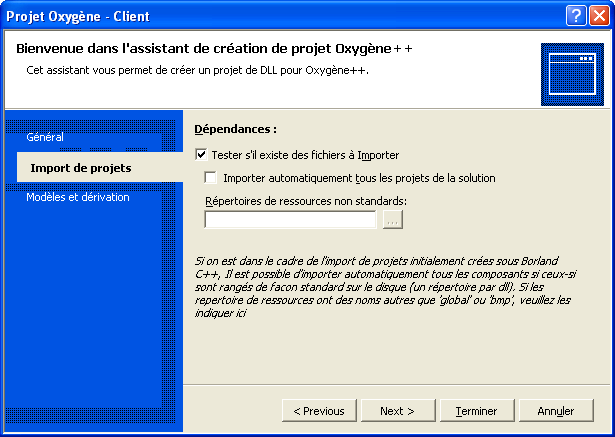Switch to the Général page
Image resolution: width=615 pixels, height=437 pixels.
coord(45,137)
